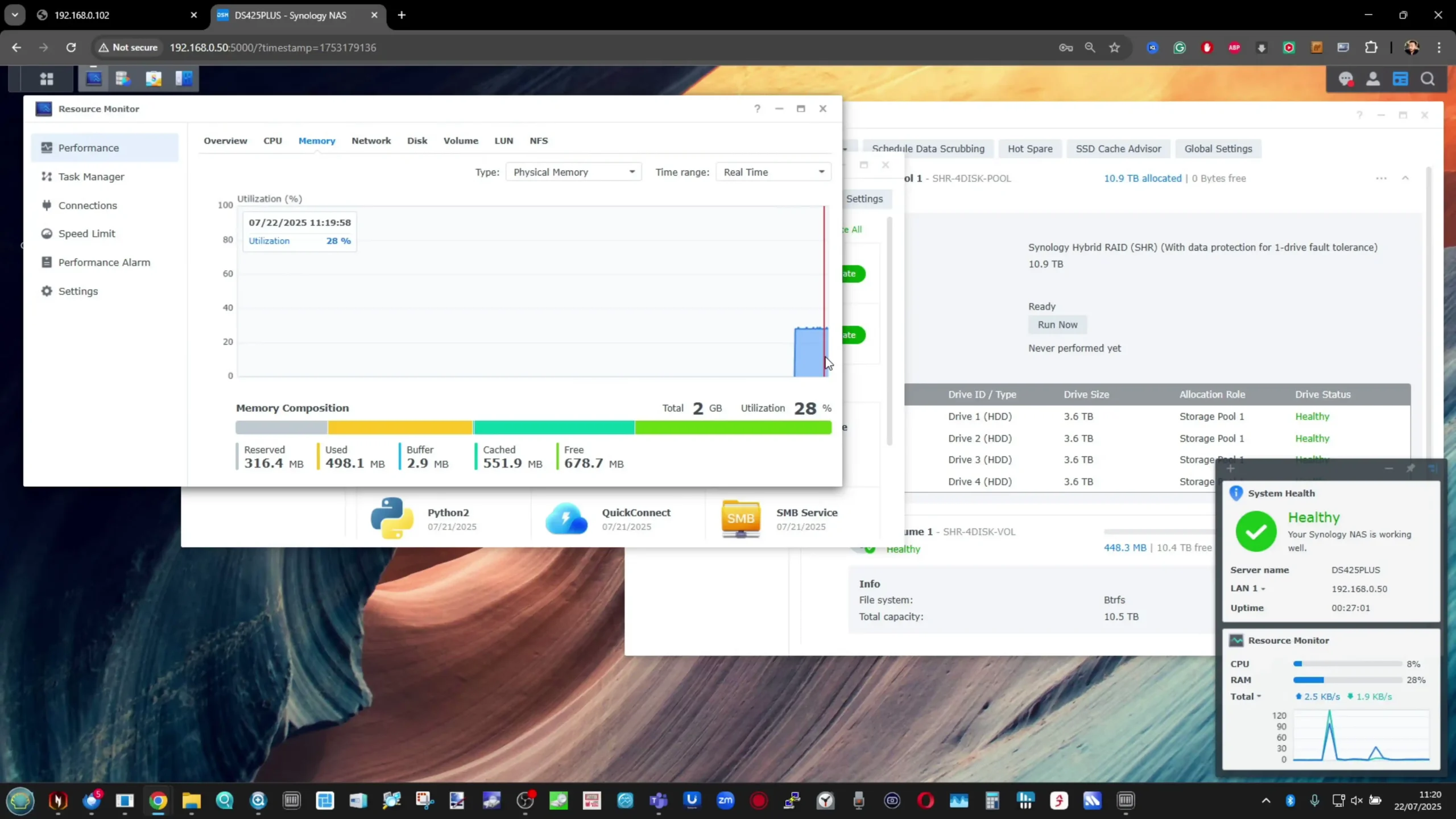Switch to the Disk tab
Viewport: 1456px width, 819px height.
(x=417, y=140)
